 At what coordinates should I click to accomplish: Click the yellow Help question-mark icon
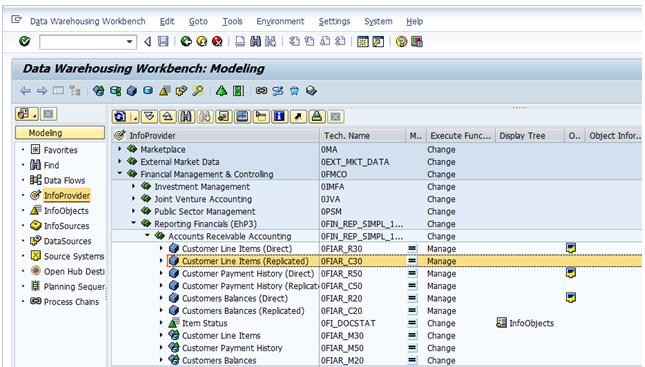click(x=401, y=42)
